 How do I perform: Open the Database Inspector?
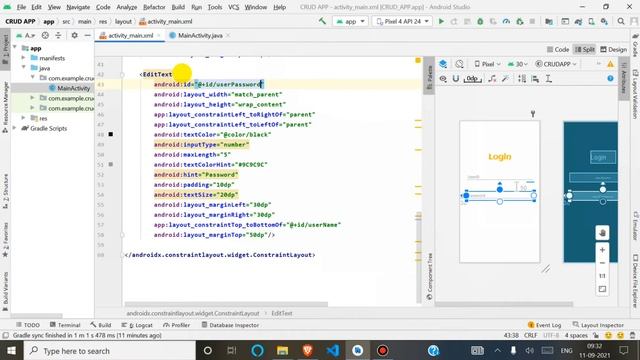tap(230, 325)
